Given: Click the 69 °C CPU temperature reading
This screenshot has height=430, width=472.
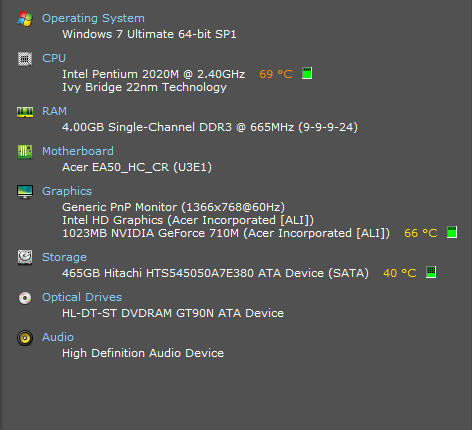Looking at the screenshot, I should [x=276, y=74].
